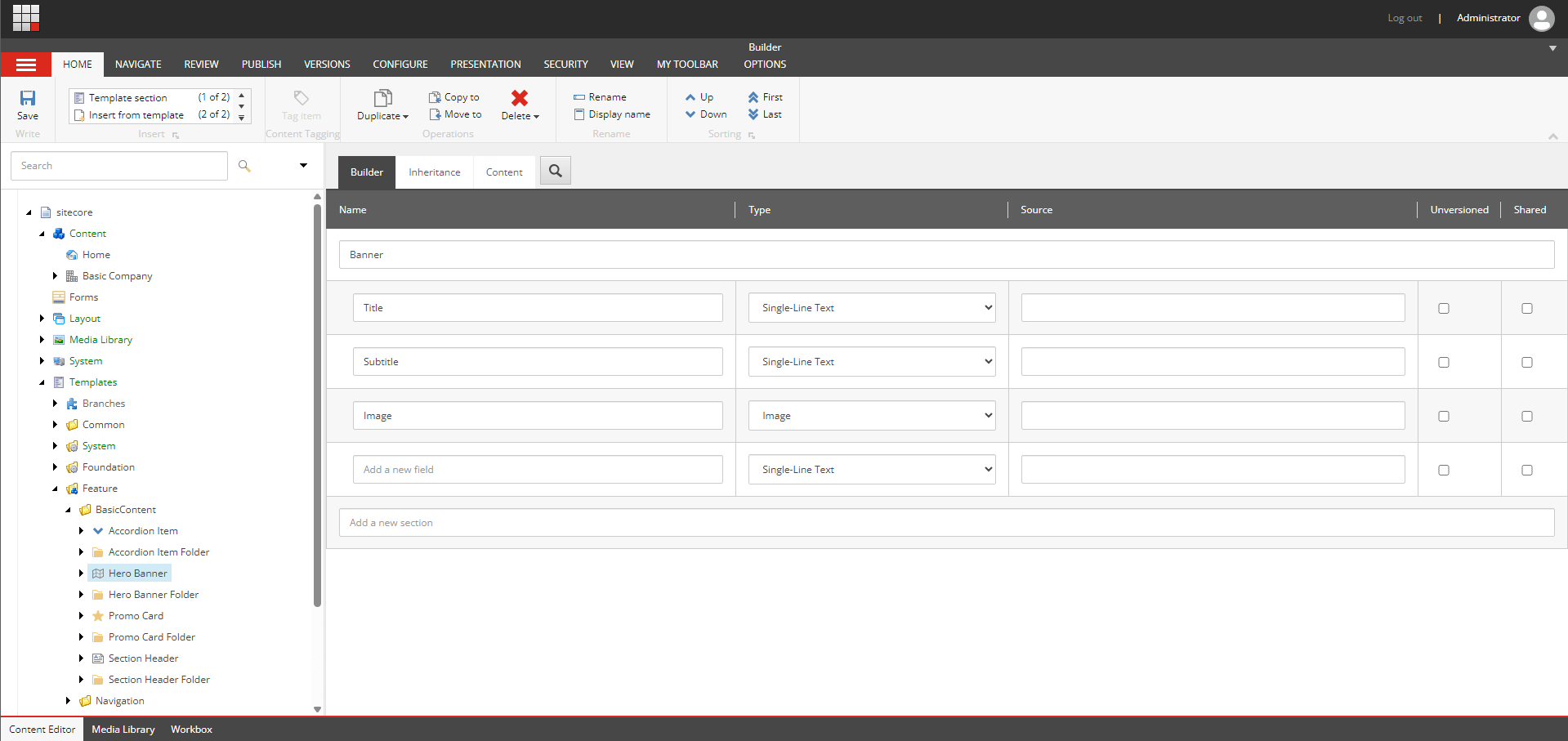Screen dimensions: 1568x741
Task: Click the Add a new section field
Action: [946, 523]
